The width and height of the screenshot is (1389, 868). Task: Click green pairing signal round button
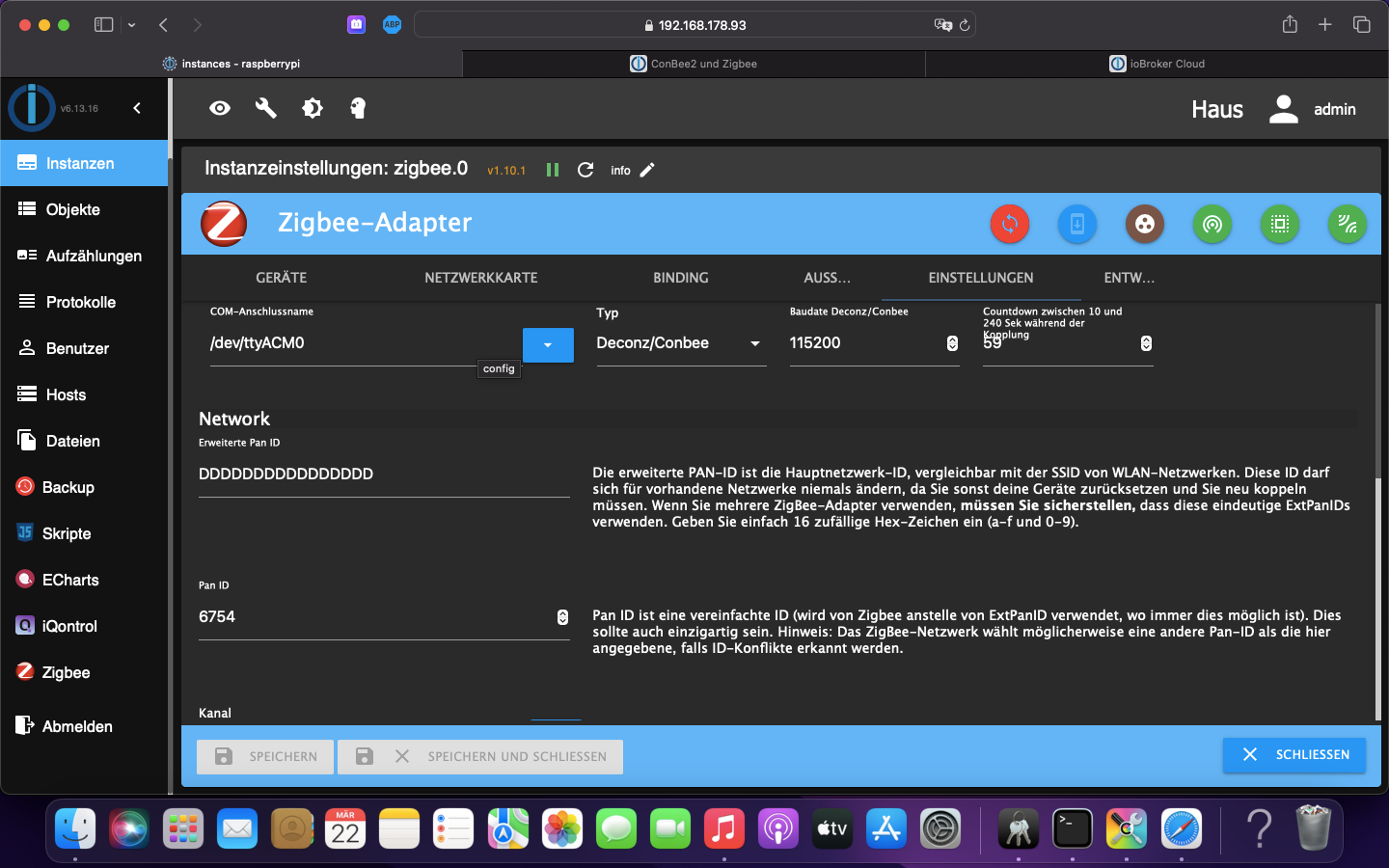click(x=1212, y=224)
